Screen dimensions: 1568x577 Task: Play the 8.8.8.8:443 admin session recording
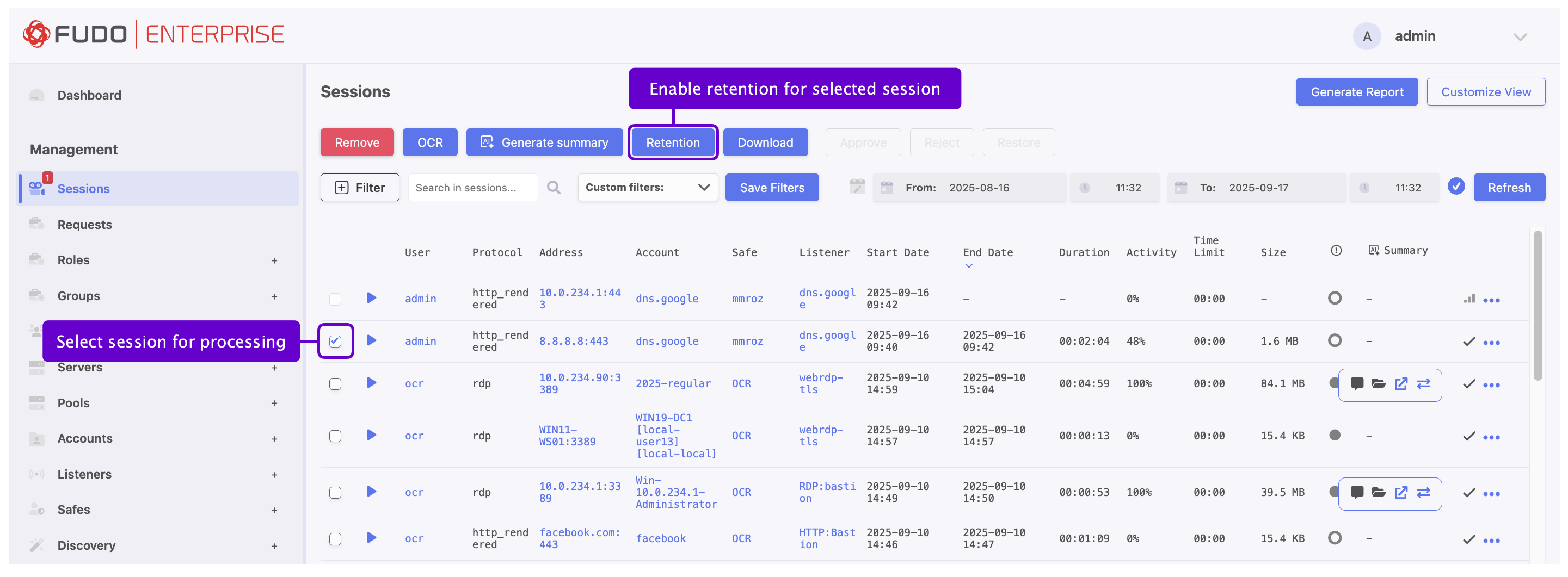371,340
